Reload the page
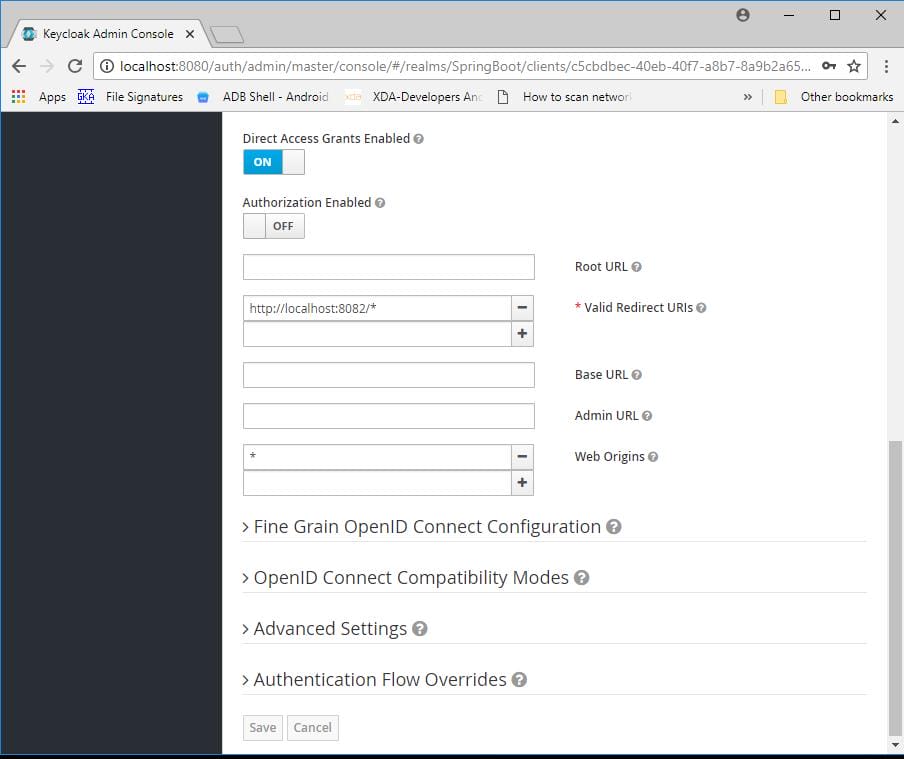Viewport: 904px width, 759px height. coord(75,63)
